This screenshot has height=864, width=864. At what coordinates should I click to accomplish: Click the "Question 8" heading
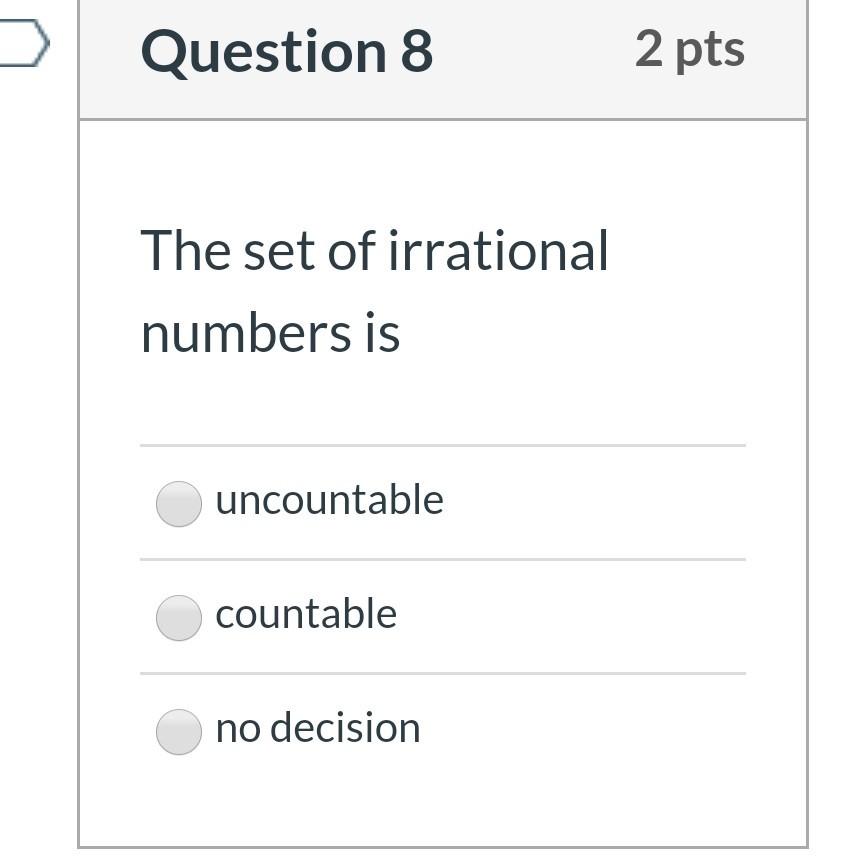287,52
